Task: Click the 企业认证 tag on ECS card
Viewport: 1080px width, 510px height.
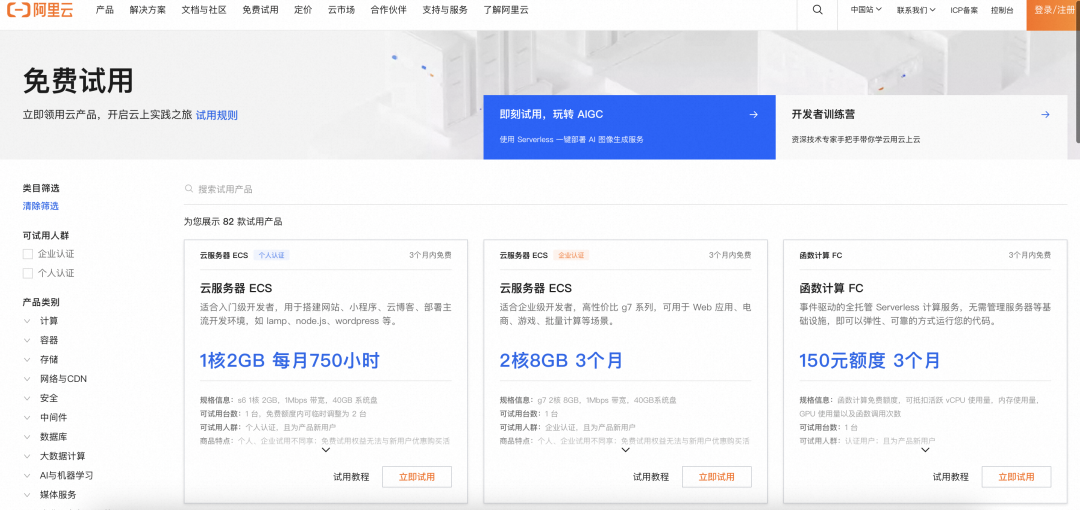Action: click(x=571, y=255)
